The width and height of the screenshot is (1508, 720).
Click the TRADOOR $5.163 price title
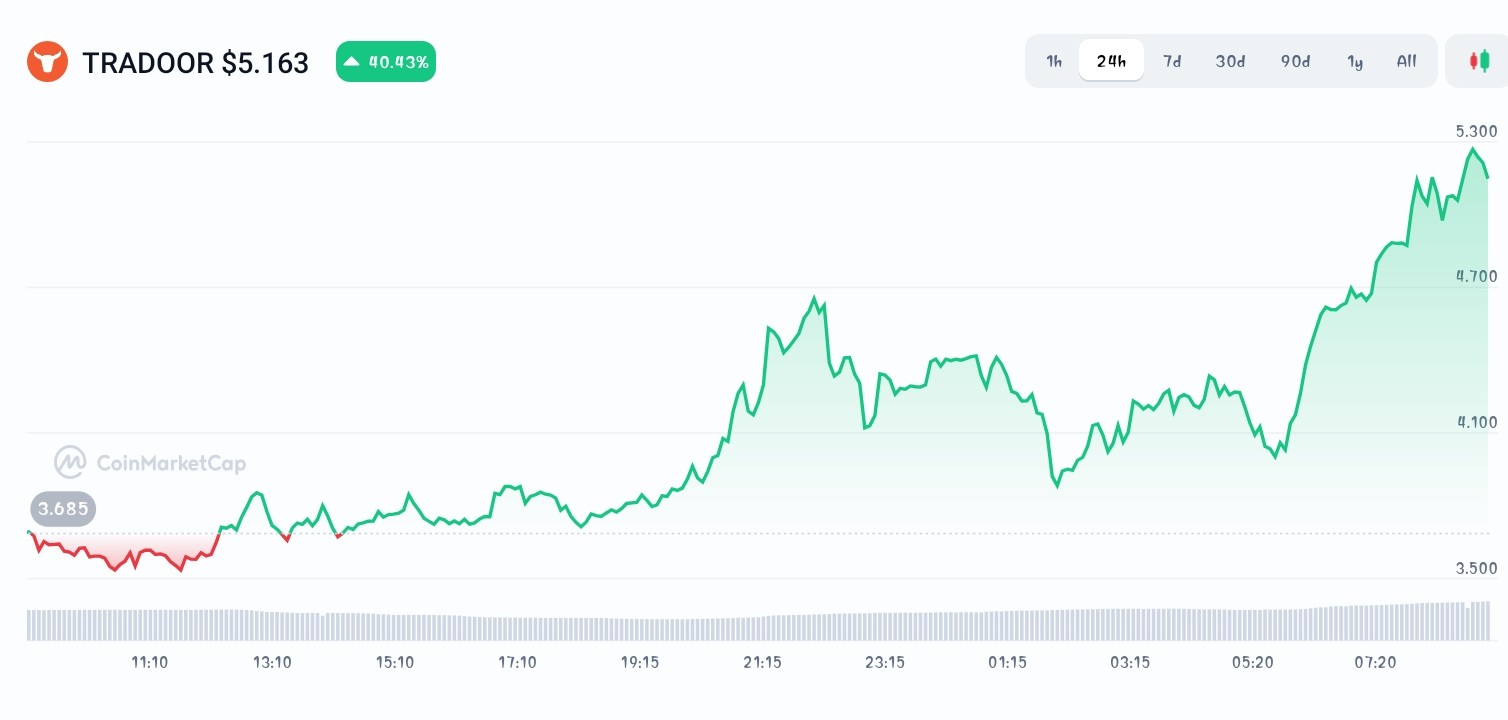[196, 63]
